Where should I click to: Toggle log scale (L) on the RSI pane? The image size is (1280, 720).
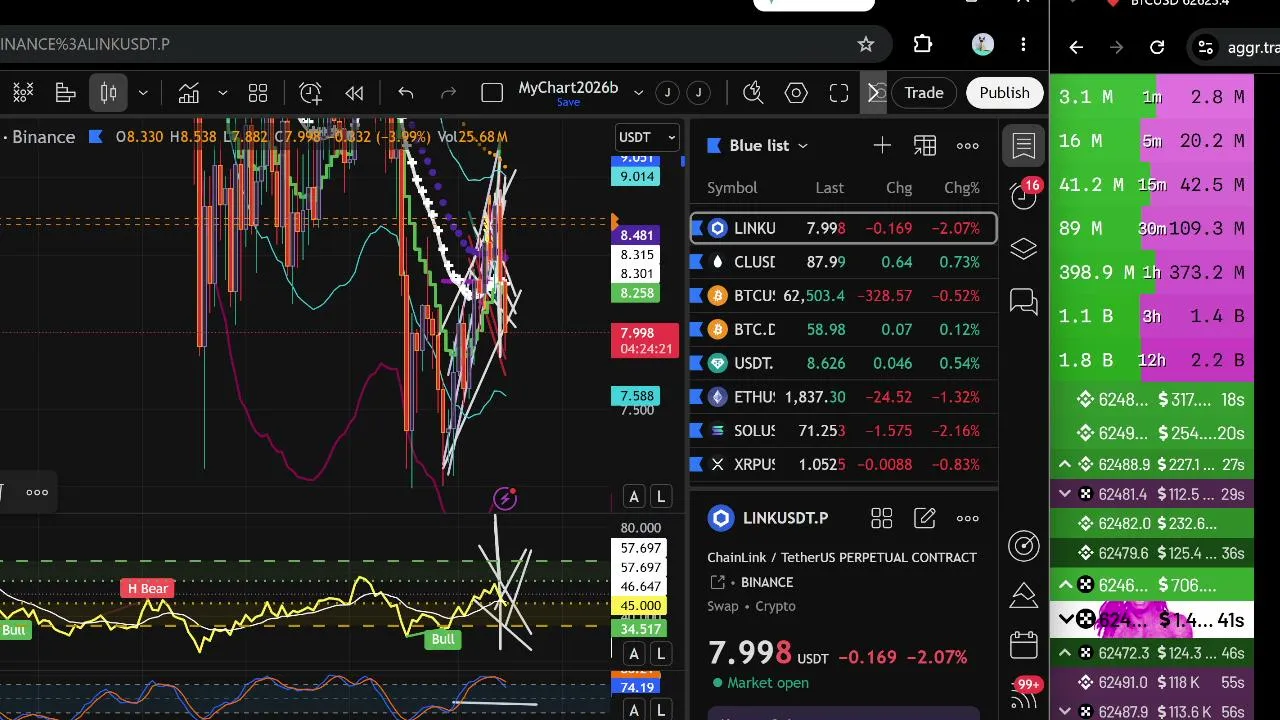(x=660, y=654)
